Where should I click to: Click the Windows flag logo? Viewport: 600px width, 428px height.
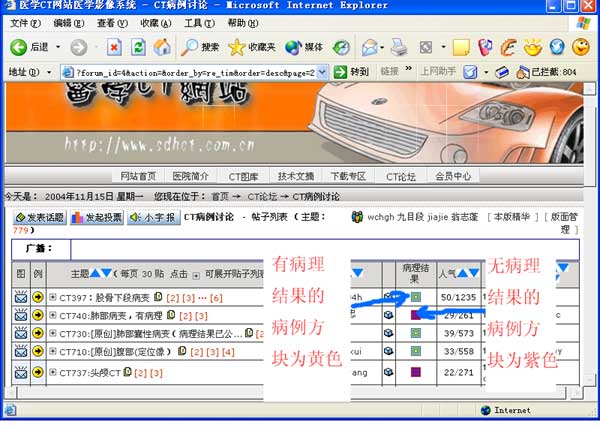pyautogui.click(x=583, y=23)
